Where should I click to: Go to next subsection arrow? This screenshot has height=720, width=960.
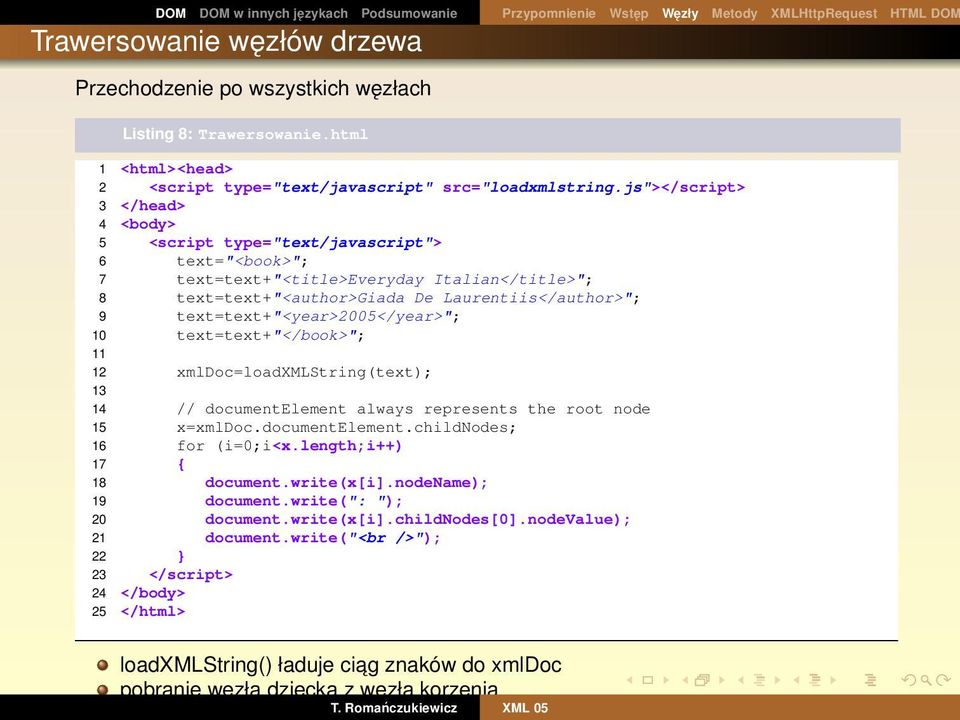[x=777, y=680]
